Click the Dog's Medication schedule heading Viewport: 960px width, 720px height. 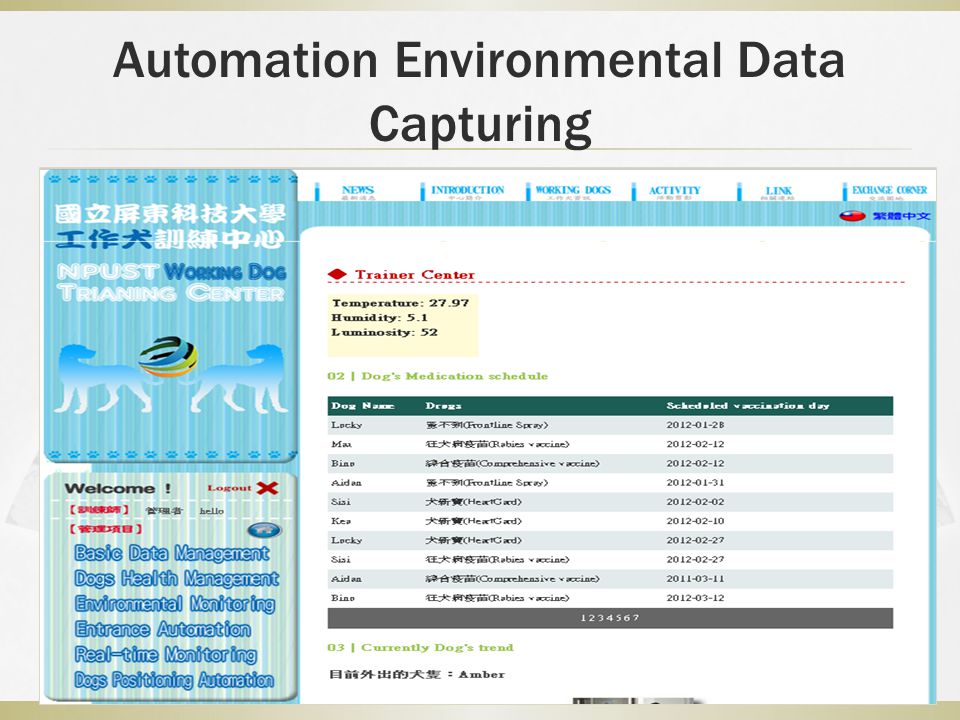[x=454, y=376]
